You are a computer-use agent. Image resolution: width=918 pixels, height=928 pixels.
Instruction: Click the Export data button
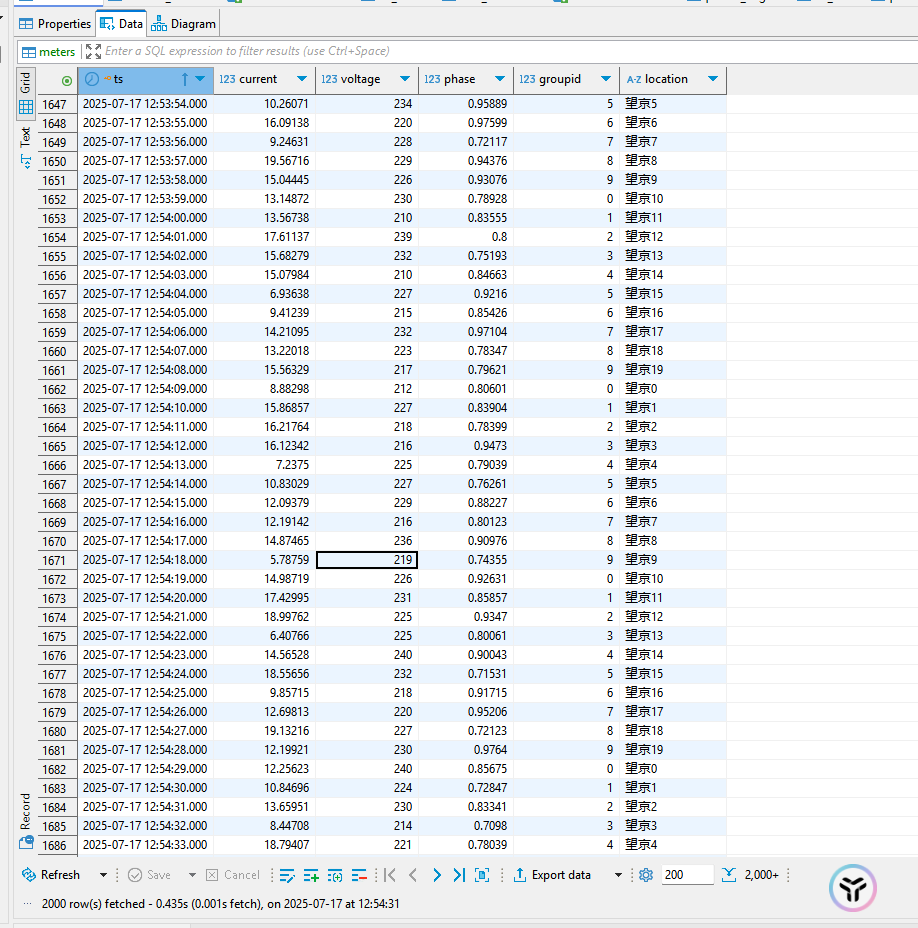552,875
